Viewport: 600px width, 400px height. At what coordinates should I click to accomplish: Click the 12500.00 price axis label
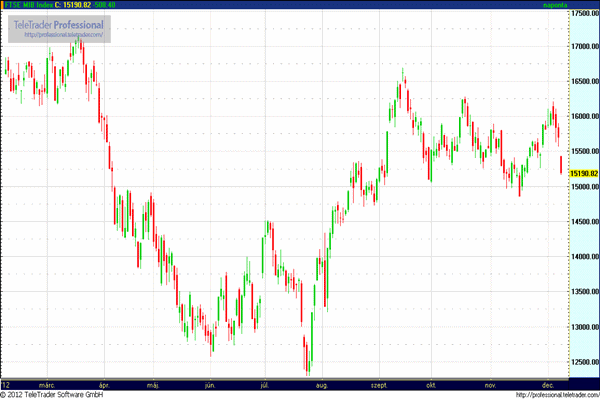click(584, 362)
